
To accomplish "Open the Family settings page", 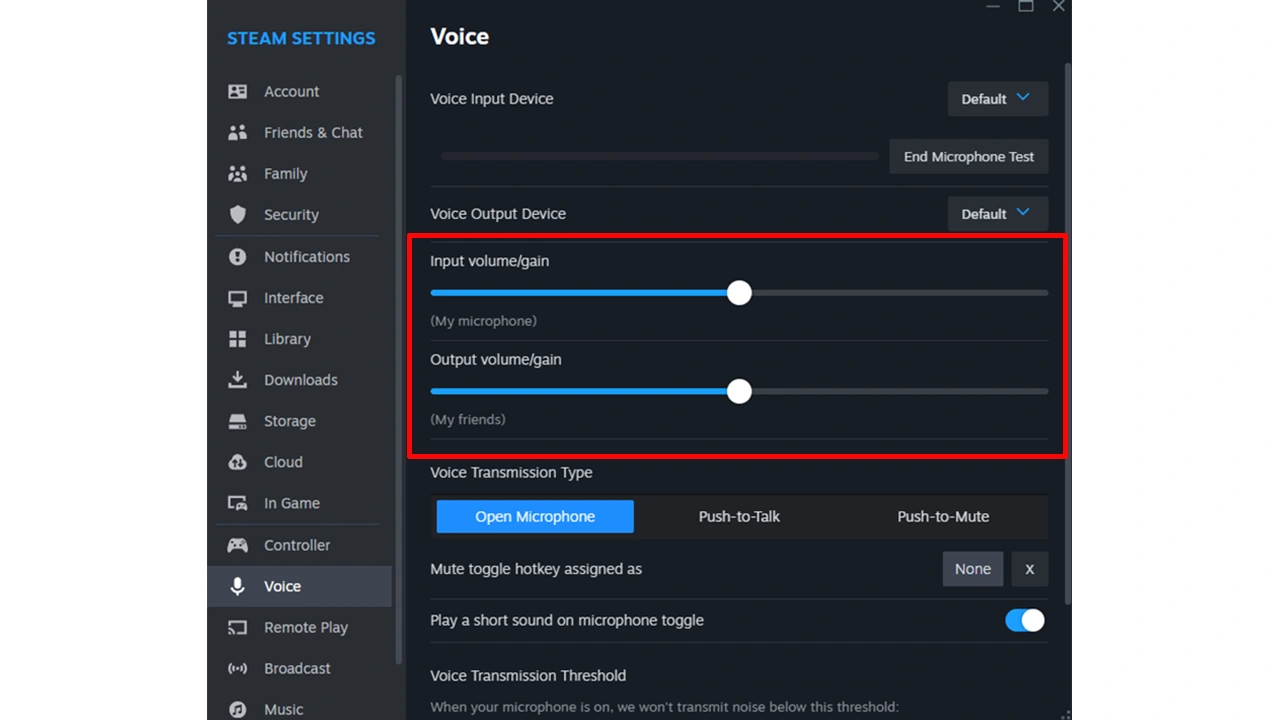I will pos(299,173).
